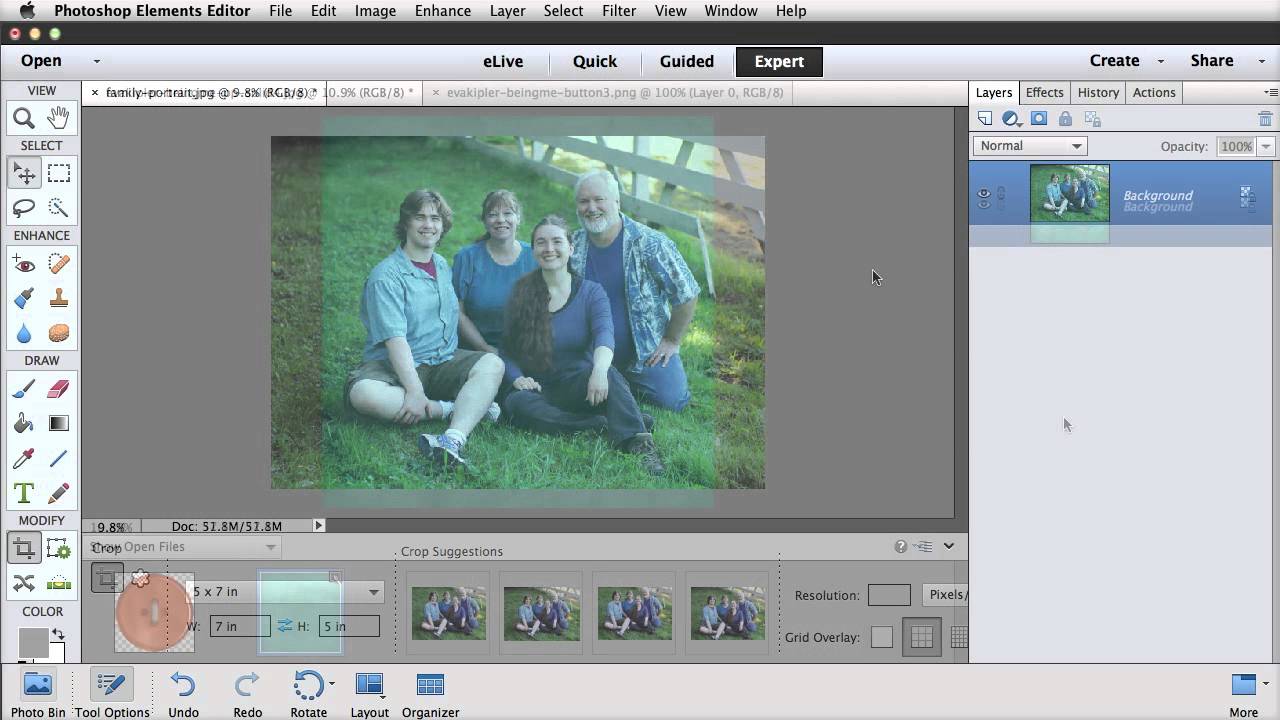Select the Crop tool in Modify
Image resolution: width=1280 pixels, height=720 pixels.
pos(24,548)
